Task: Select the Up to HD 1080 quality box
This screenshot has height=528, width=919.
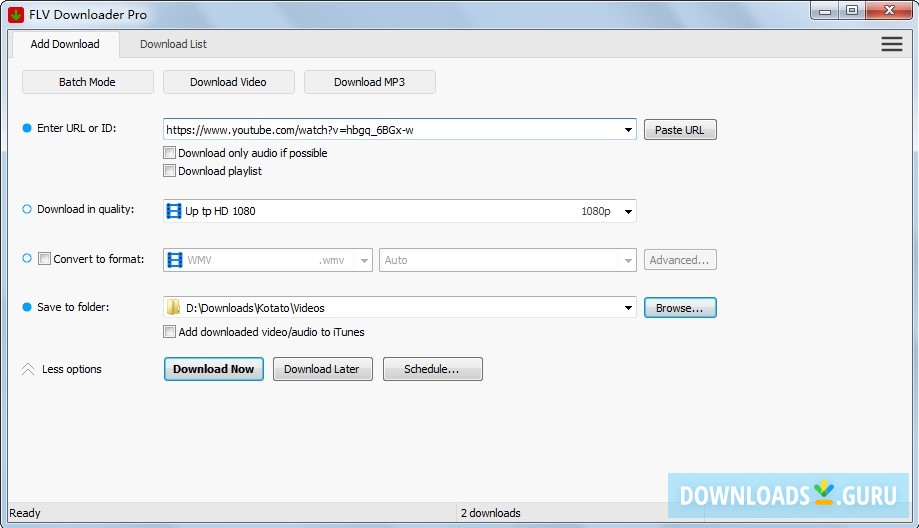Action: tap(400, 211)
